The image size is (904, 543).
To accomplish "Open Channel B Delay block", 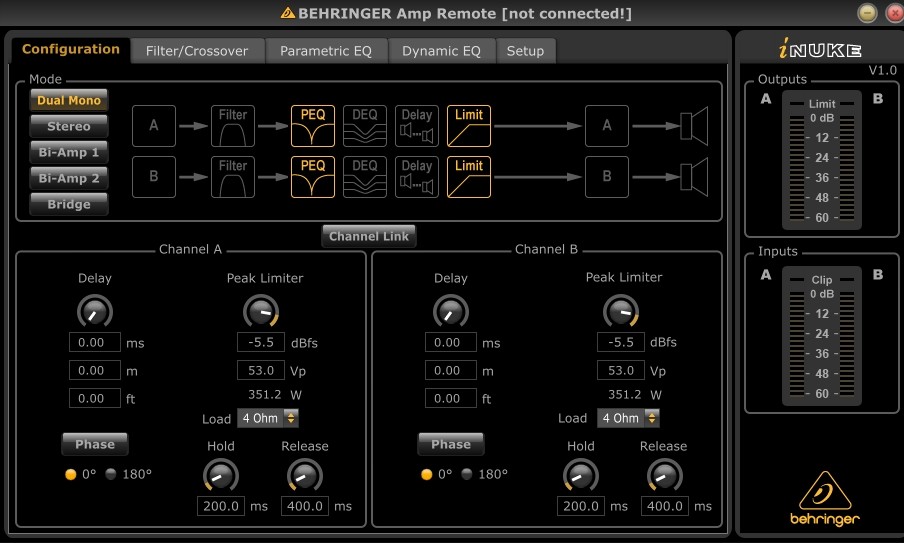I will [416, 177].
